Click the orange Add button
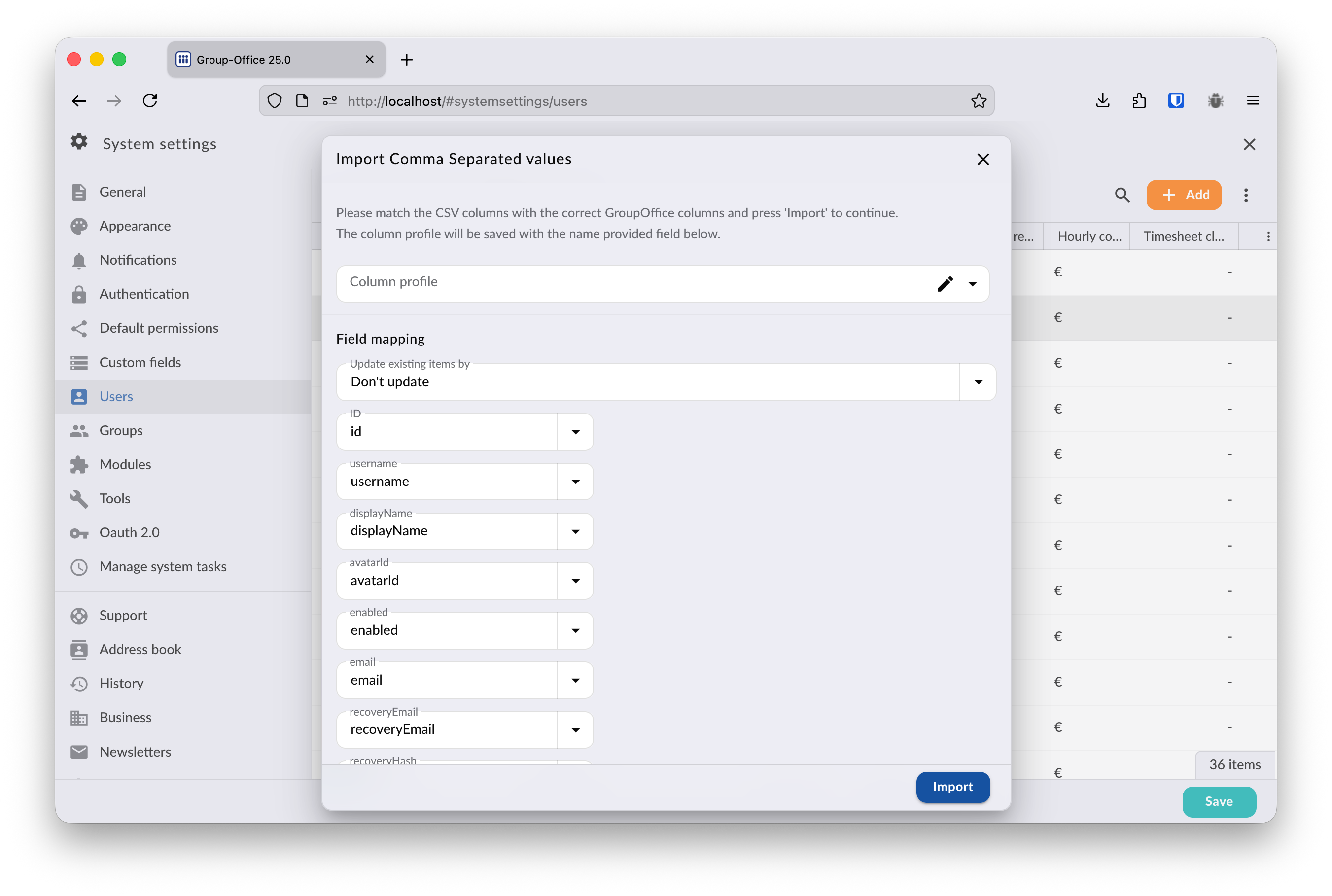1332x896 pixels. pos(1184,195)
